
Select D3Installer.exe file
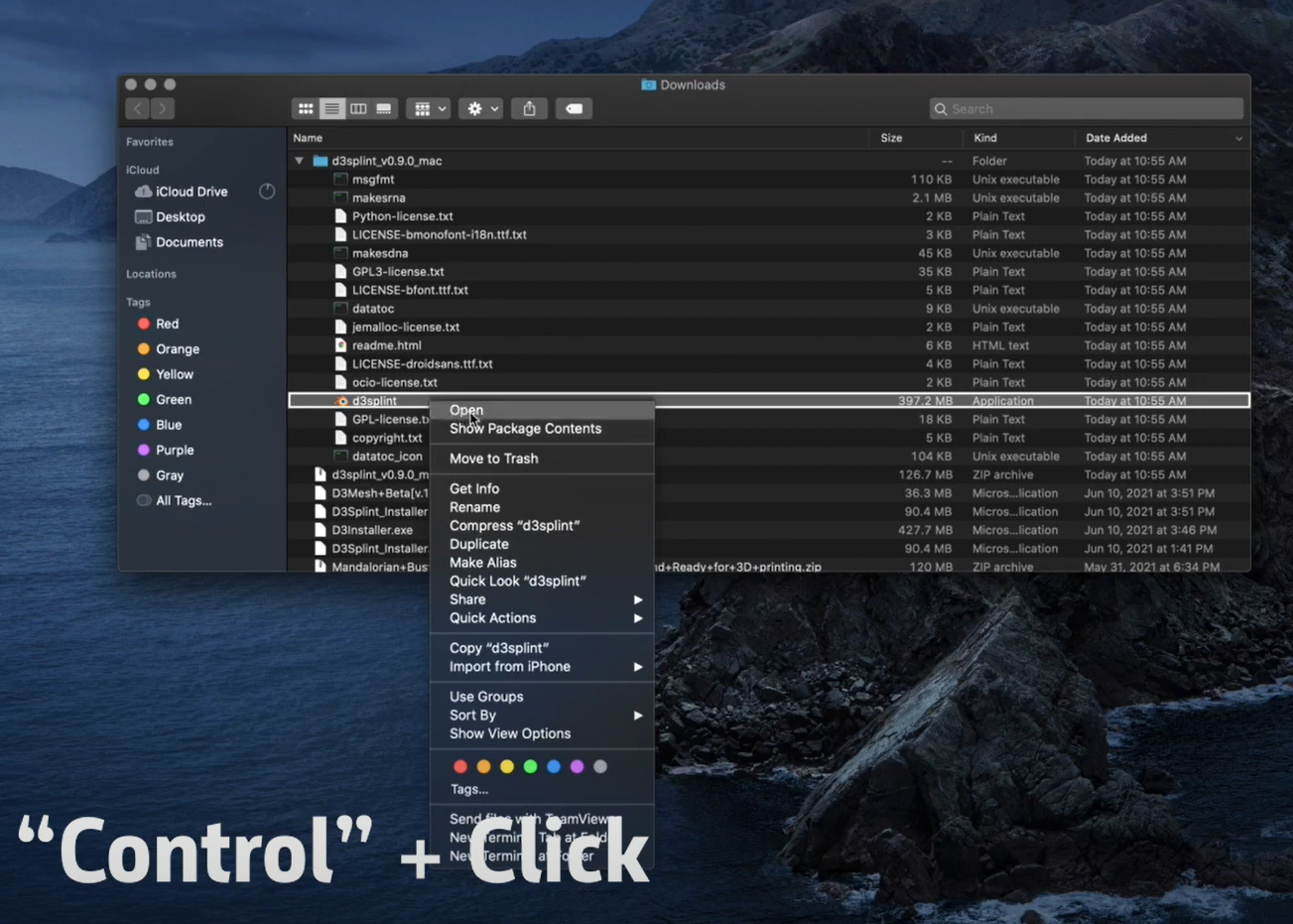[x=372, y=530]
